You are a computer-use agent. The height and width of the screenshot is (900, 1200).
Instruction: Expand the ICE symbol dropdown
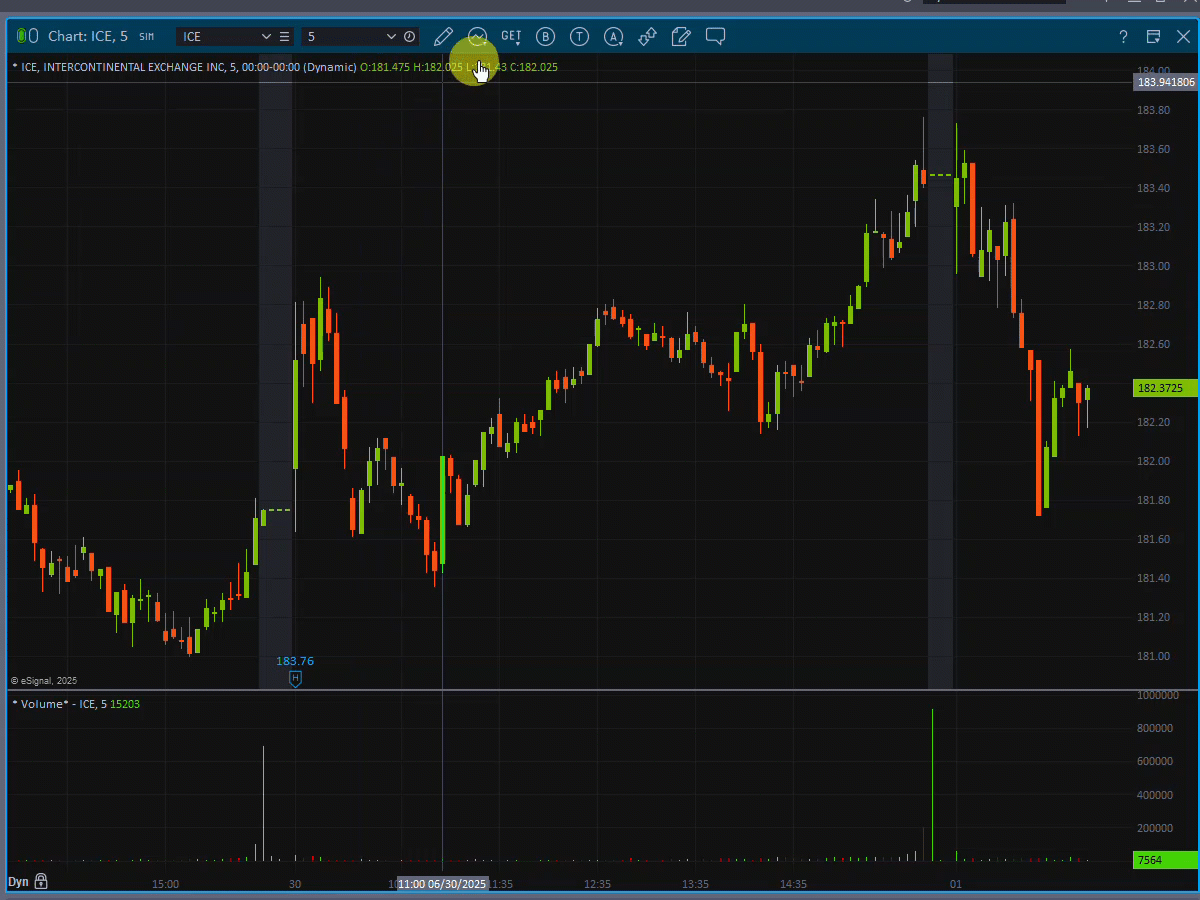pyautogui.click(x=266, y=36)
